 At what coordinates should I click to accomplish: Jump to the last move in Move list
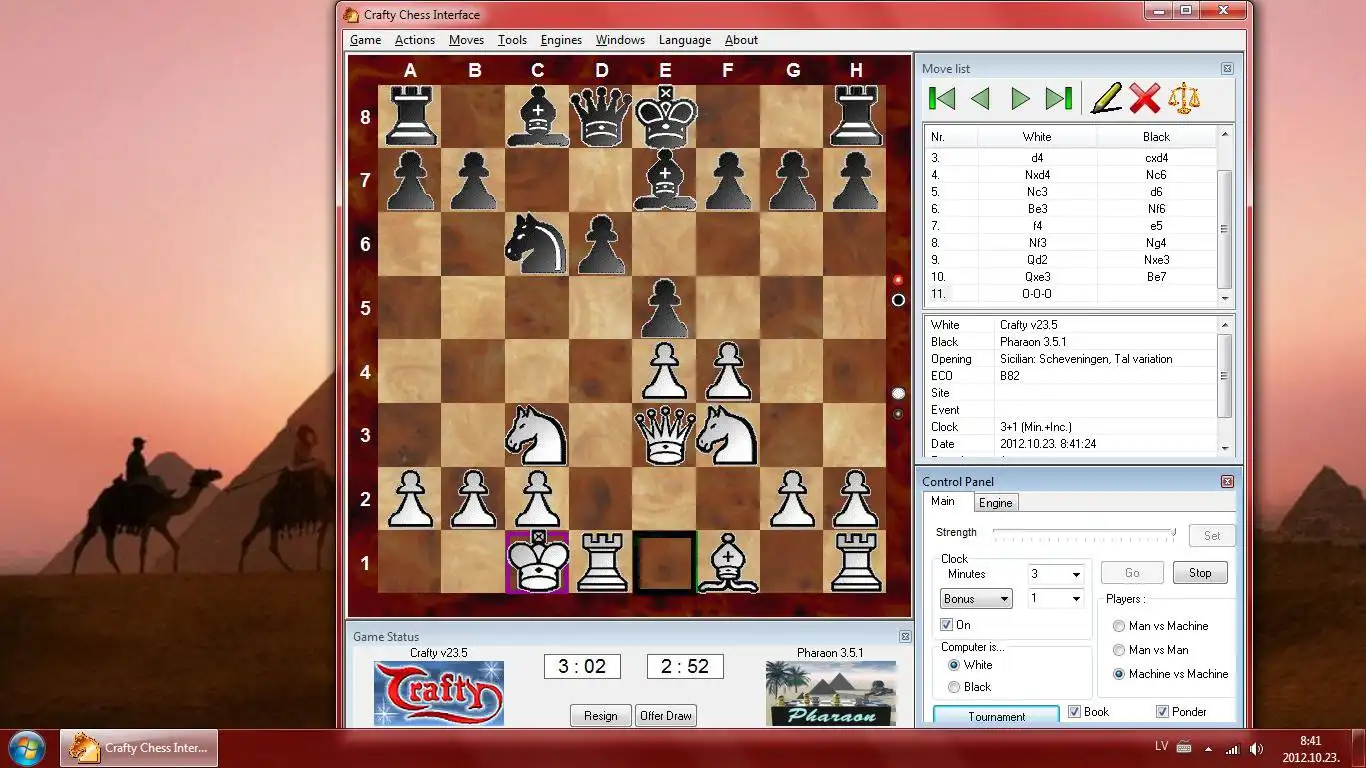pos(1059,98)
